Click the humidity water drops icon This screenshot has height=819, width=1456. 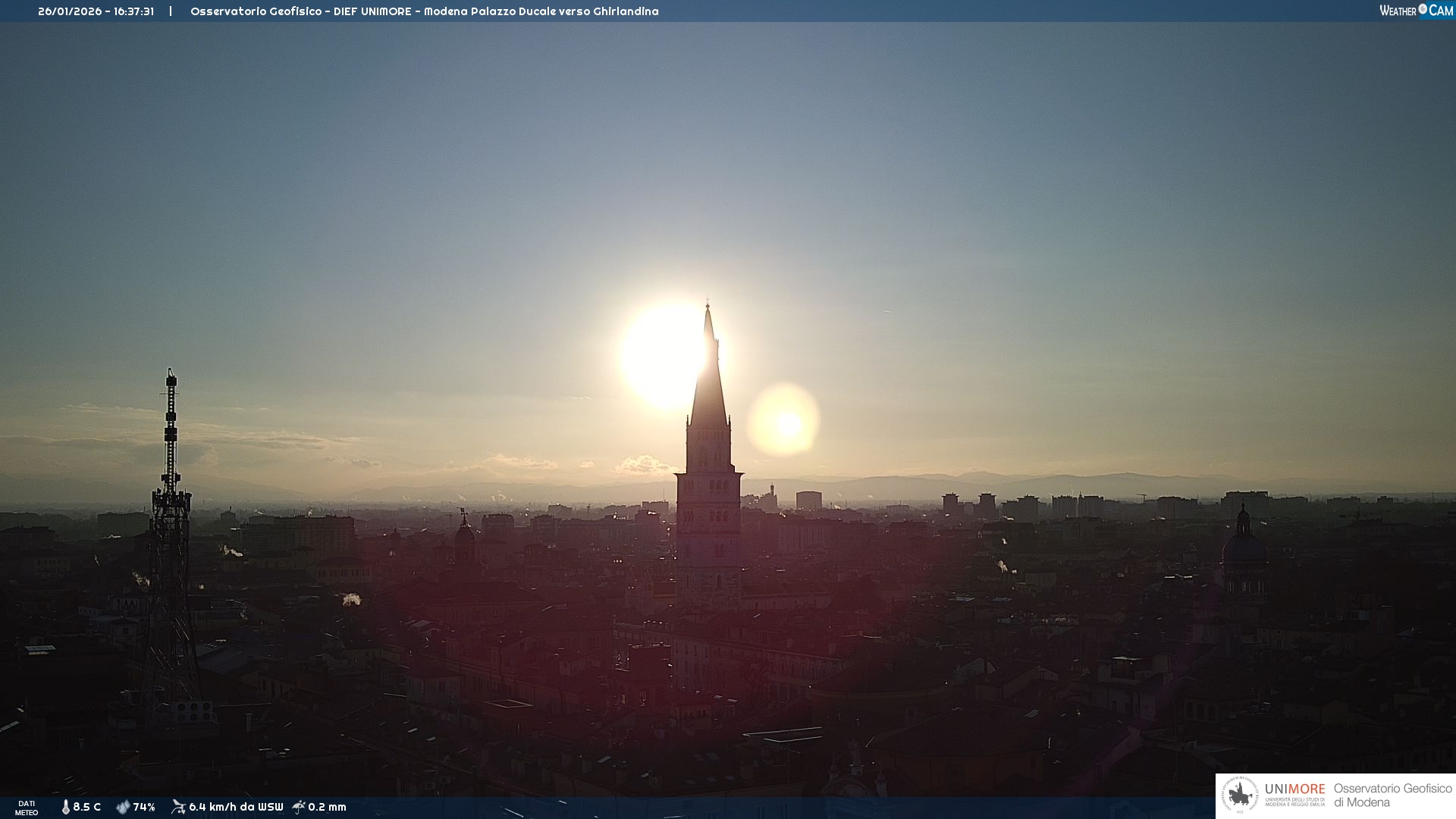pyautogui.click(x=123, y=807)
